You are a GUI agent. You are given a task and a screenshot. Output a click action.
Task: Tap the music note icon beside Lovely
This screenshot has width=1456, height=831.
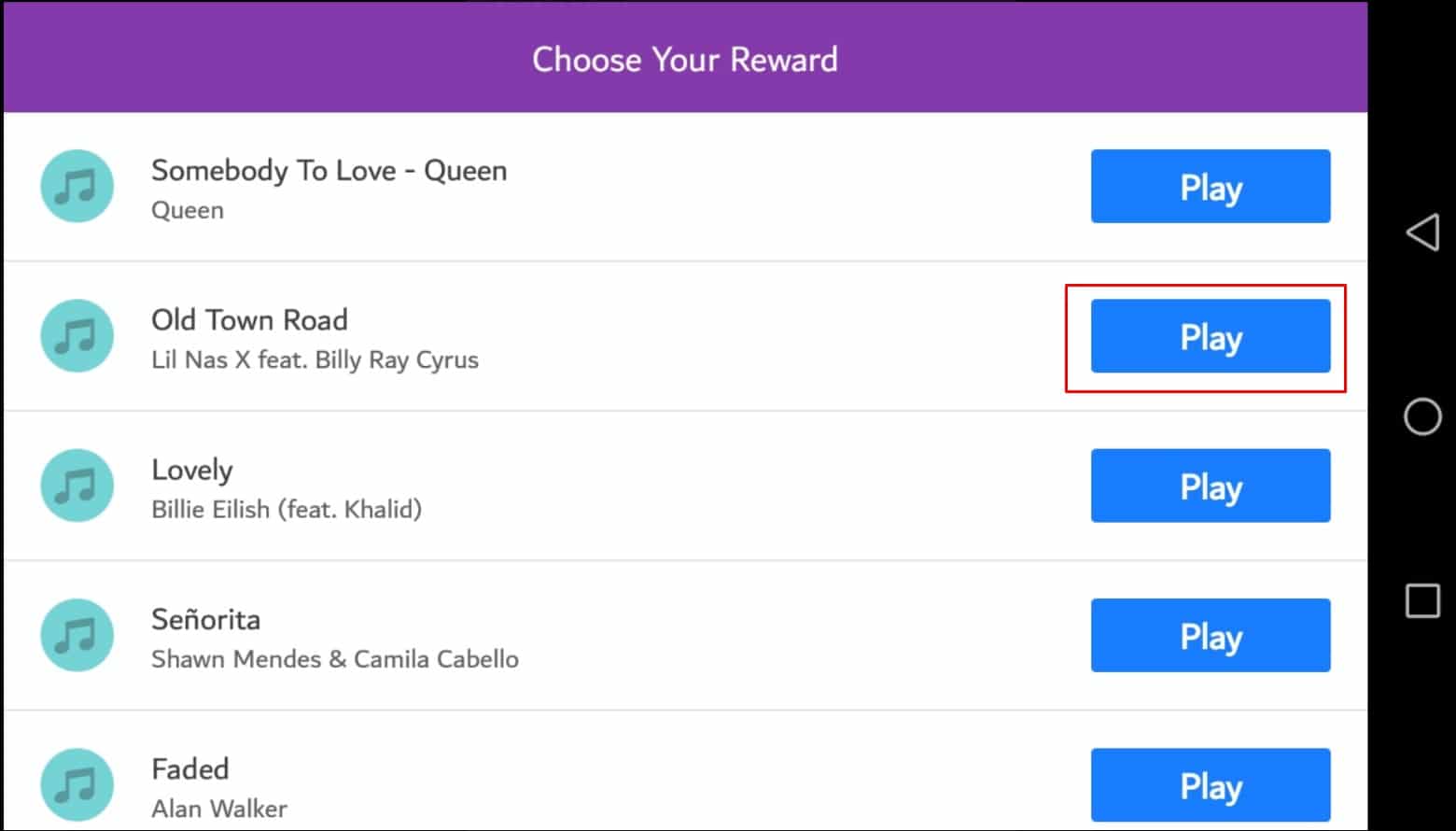pyautogui.click(x=77, y=486)
